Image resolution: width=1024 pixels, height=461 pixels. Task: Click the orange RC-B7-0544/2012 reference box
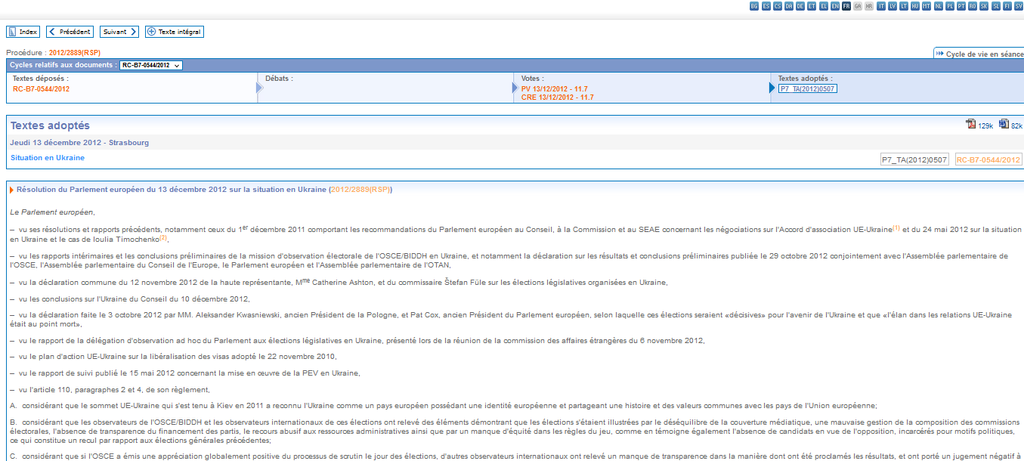(988, 159)
